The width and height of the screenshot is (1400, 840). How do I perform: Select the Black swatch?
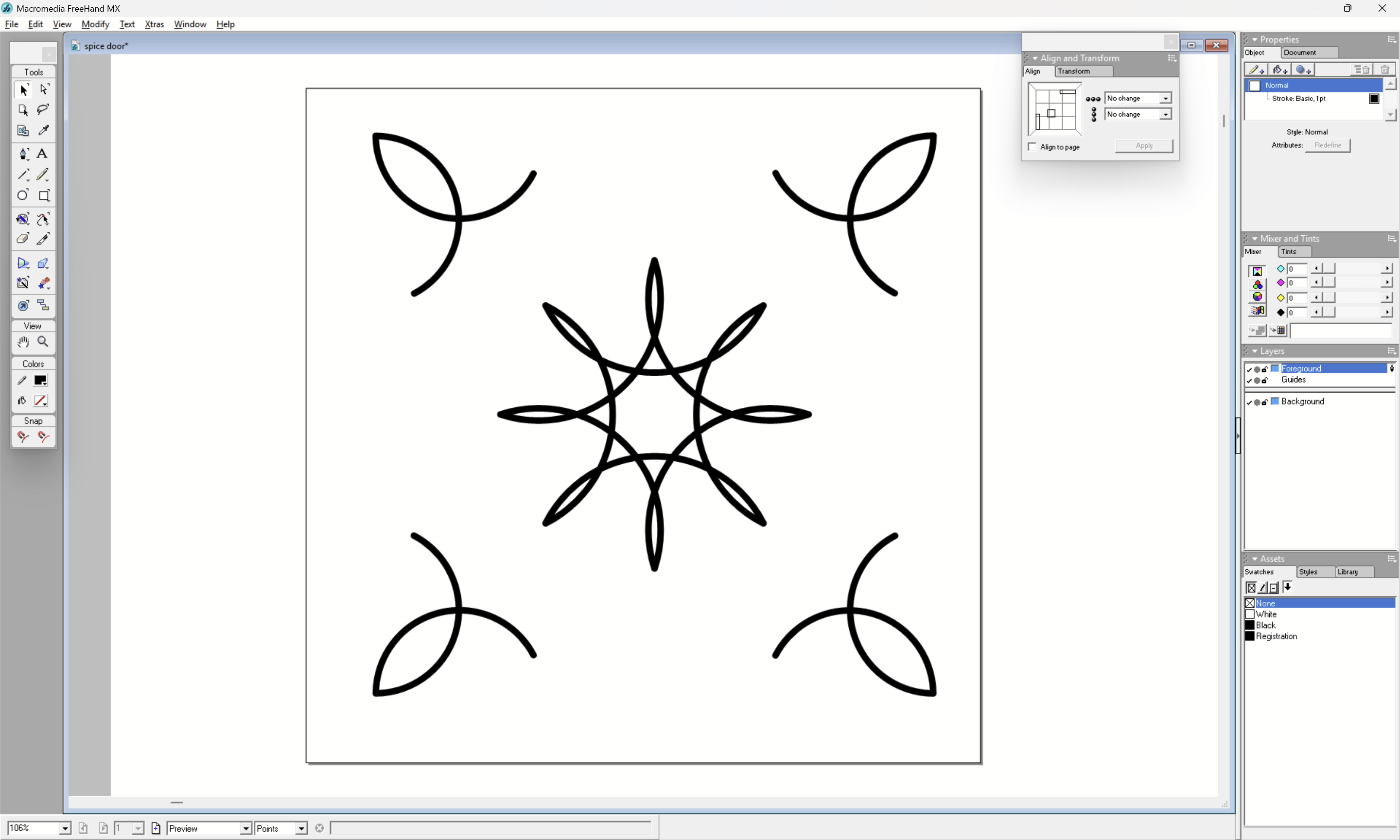pyautogui.click(x=1265, y=626)
